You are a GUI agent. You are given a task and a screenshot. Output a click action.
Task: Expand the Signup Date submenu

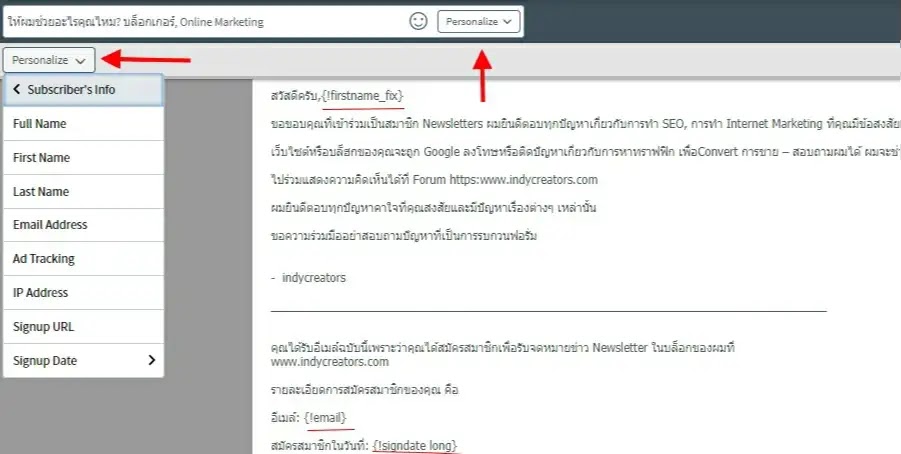pos(83,360)
